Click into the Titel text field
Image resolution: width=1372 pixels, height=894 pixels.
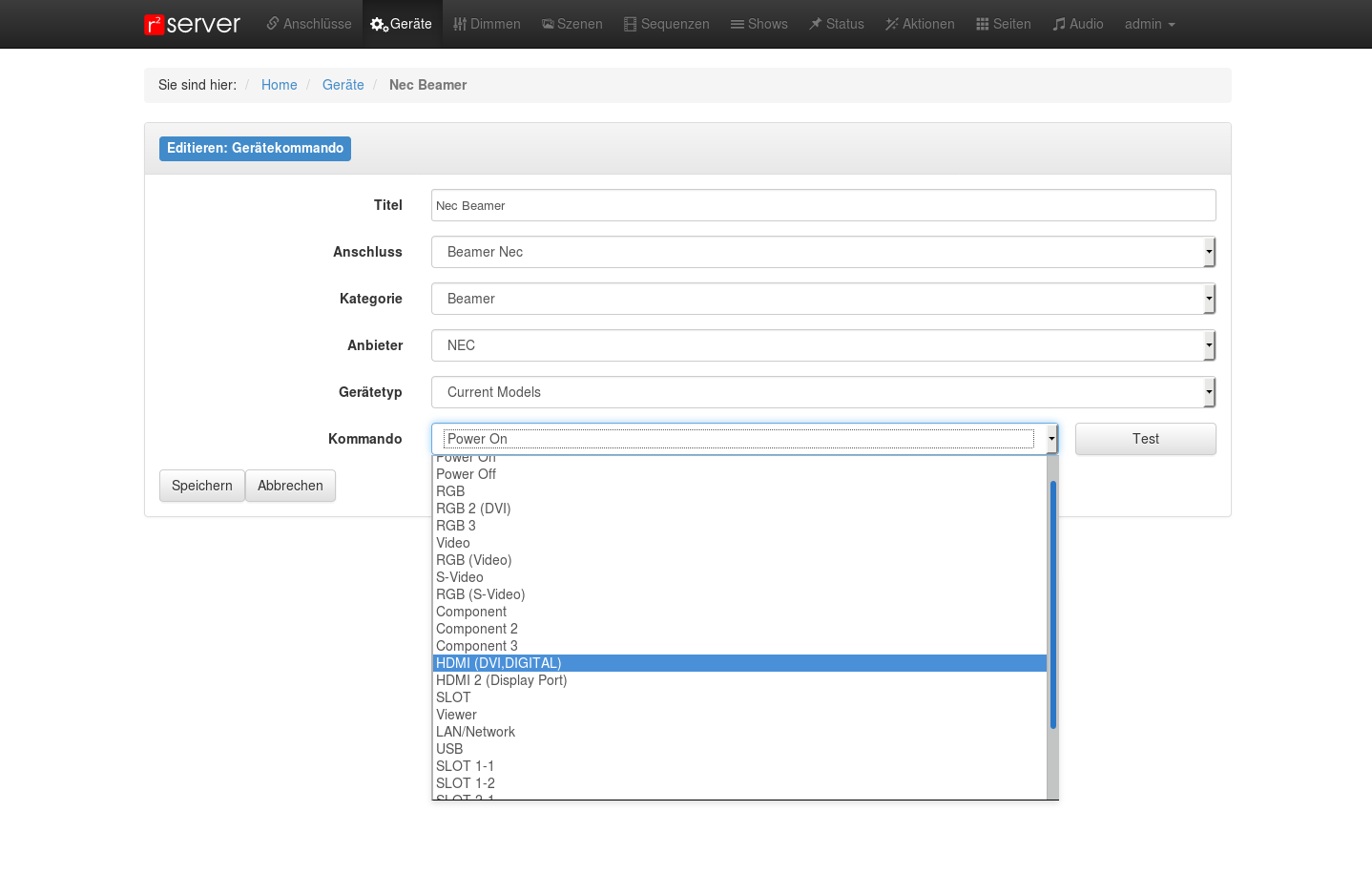pos(822,205)
